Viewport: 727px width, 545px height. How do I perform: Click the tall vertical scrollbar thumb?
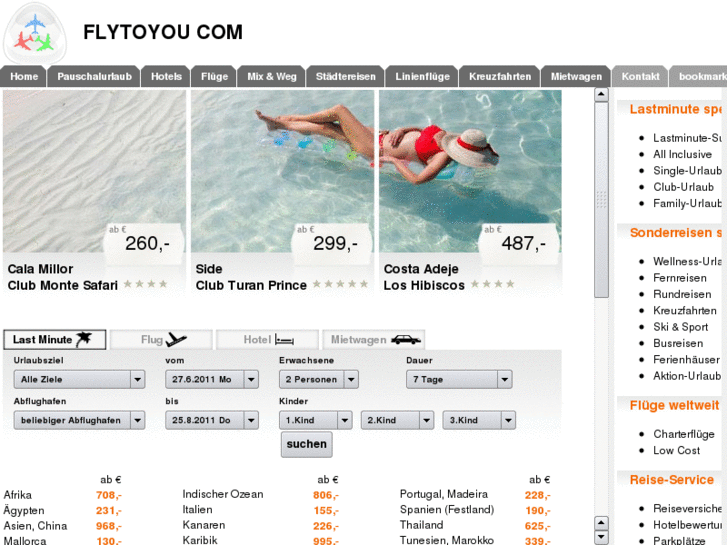click(x=601, y=200)
